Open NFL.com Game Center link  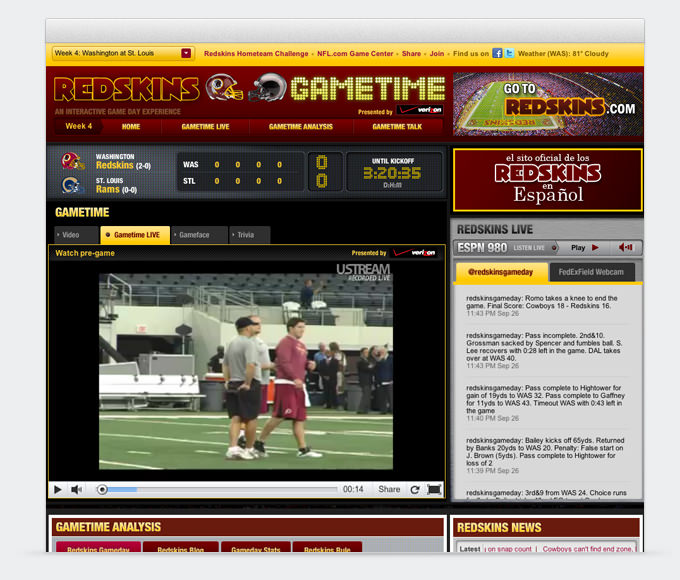pyautogui.click(x=355, y=54)
